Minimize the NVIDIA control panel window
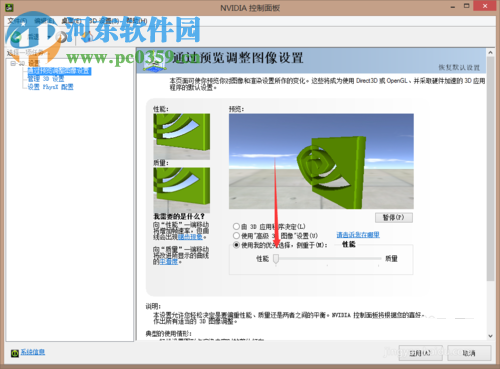The width and height of the screenshot is (500, 369). point(453,6)
